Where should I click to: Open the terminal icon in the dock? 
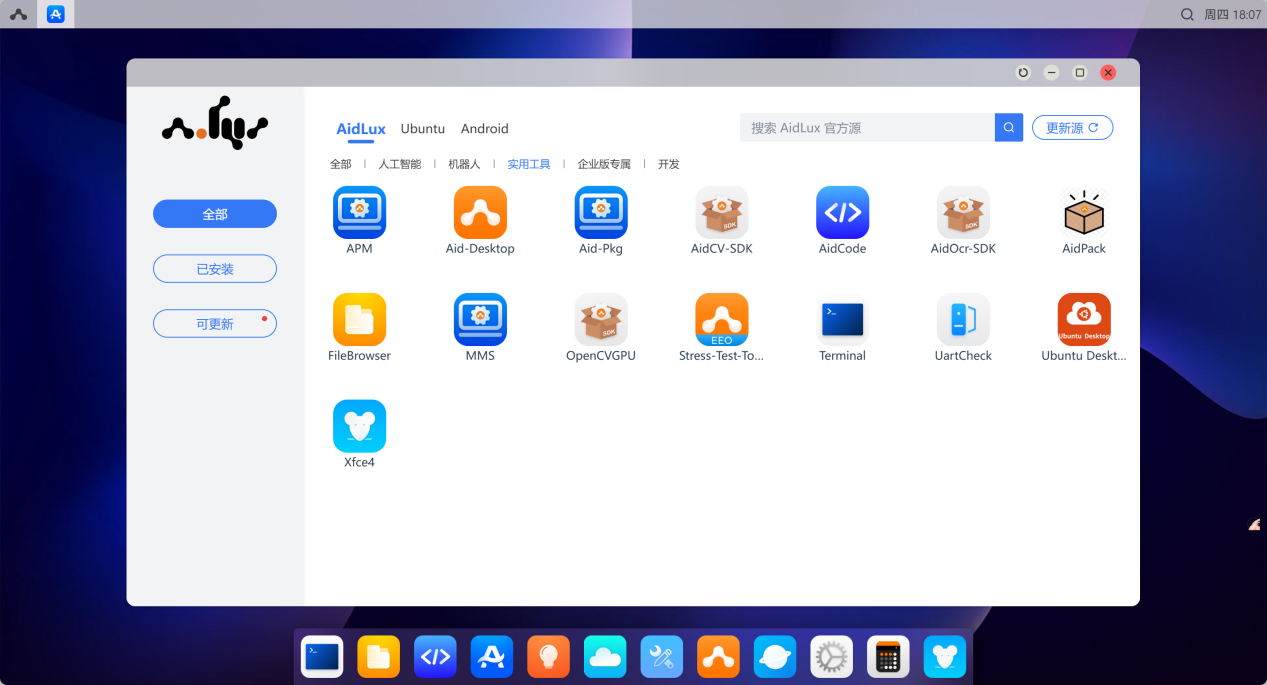[322, 657]
